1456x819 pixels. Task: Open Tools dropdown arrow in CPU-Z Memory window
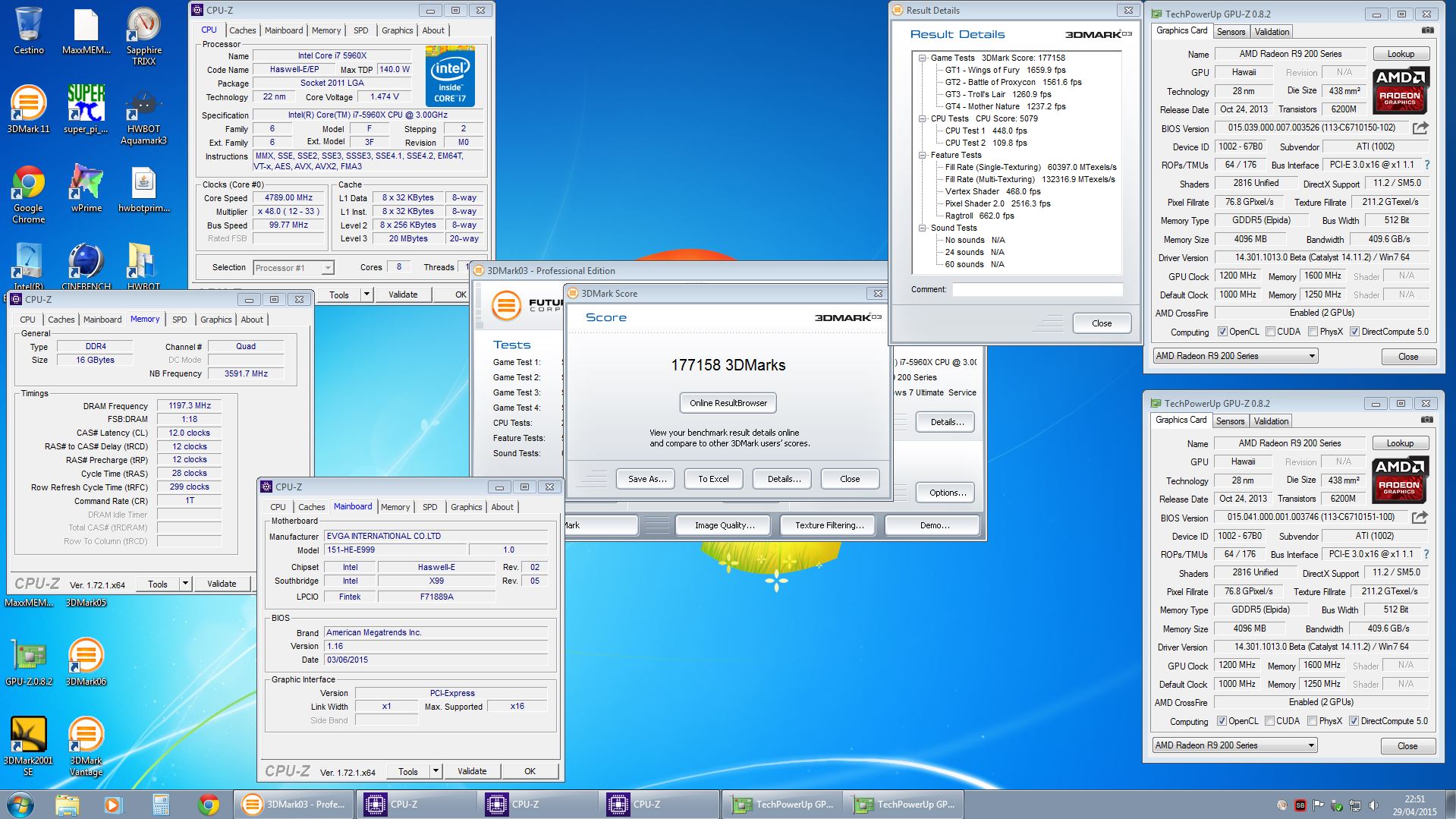point(185,584)
